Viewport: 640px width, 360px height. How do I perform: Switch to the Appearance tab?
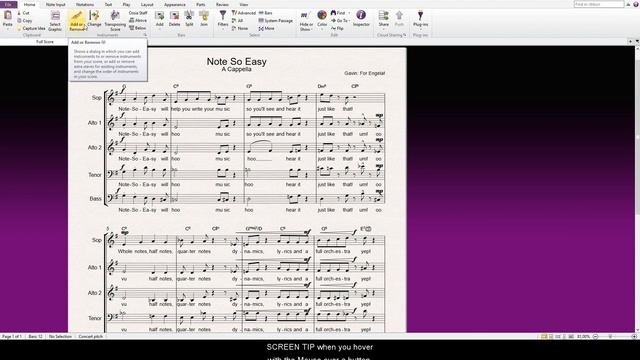(x=175, y=4)
